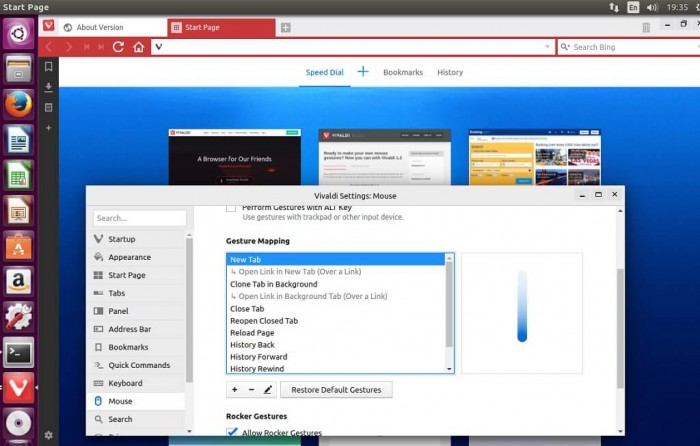This screenshot has height=446, width=700.
Task: Open a new tab with plus button
Action: [x=286, y=28]
